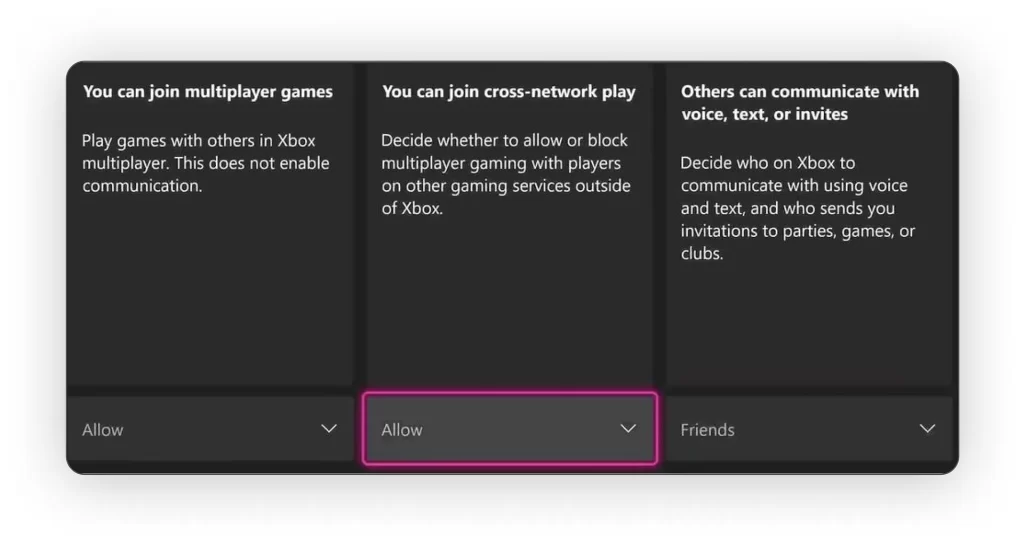Click empty space in the multiplayer games card
The image size is (1024, 545).
(210, 300)
